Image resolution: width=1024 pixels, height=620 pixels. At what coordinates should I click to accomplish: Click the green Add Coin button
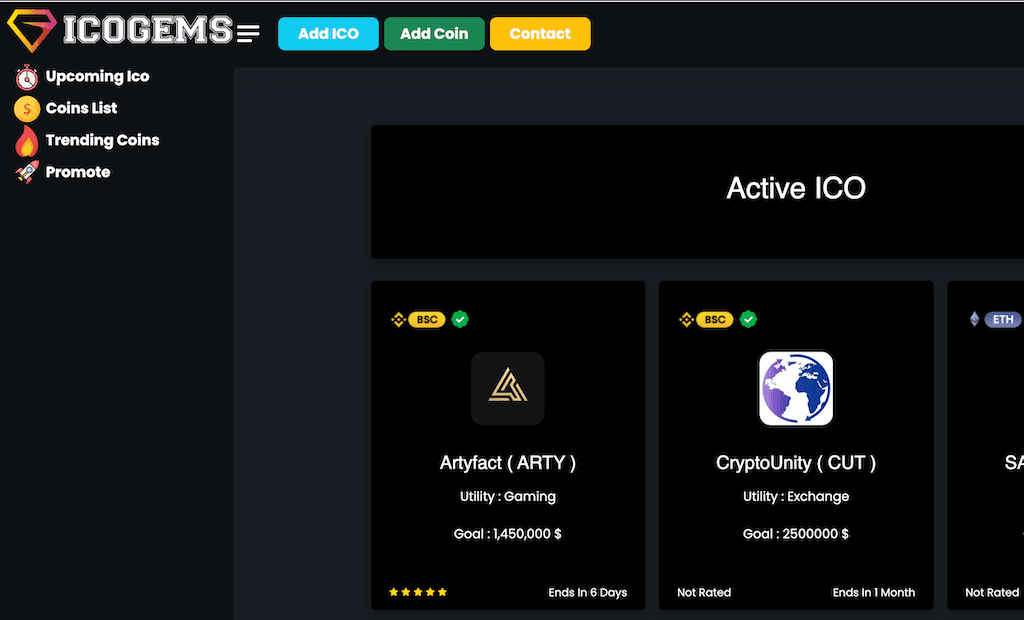pos(434,34)
